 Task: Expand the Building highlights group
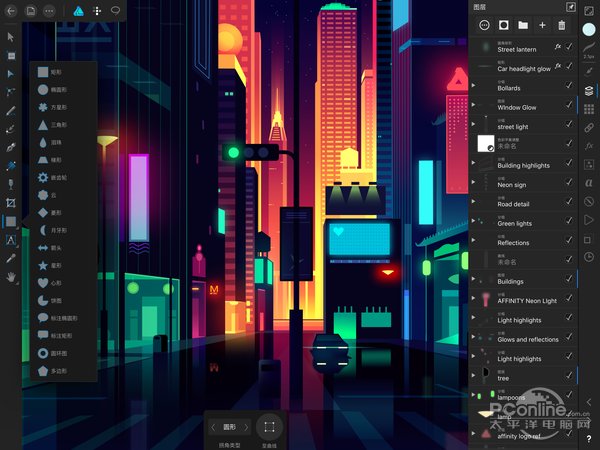[473, 163]
